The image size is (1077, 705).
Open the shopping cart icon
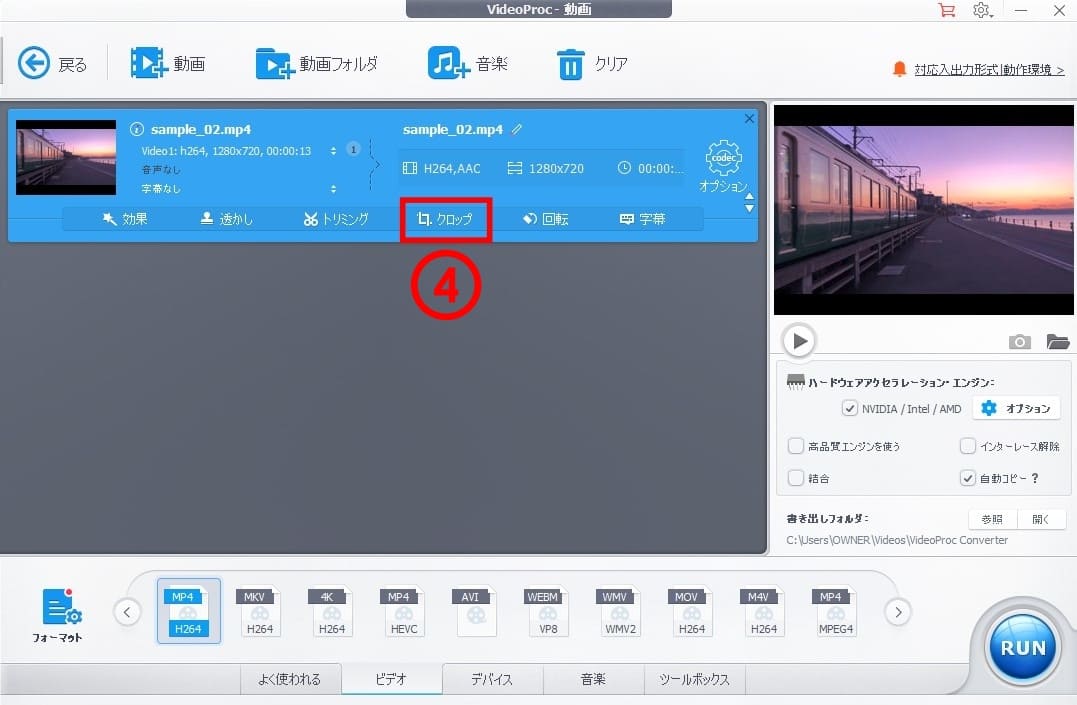[946, 10]
